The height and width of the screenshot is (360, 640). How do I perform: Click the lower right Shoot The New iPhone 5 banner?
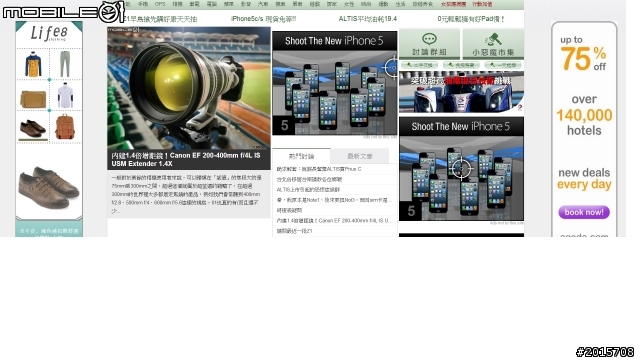point(461,169)
